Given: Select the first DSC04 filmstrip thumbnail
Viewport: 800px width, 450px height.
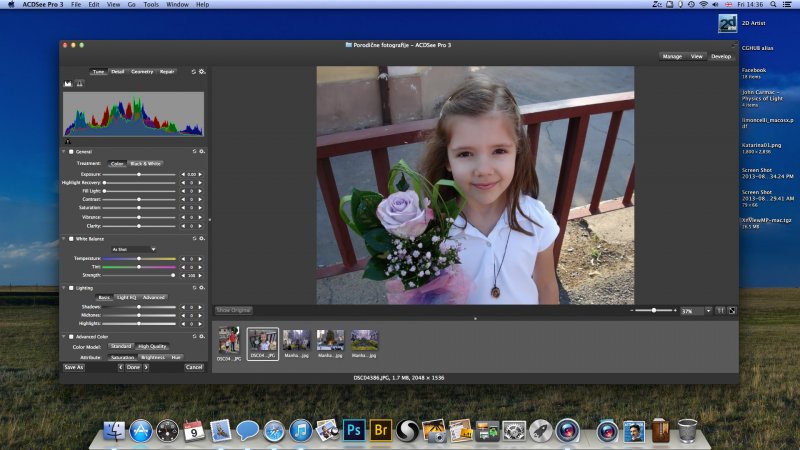Looking at the screenshot, I should (229, 344).
